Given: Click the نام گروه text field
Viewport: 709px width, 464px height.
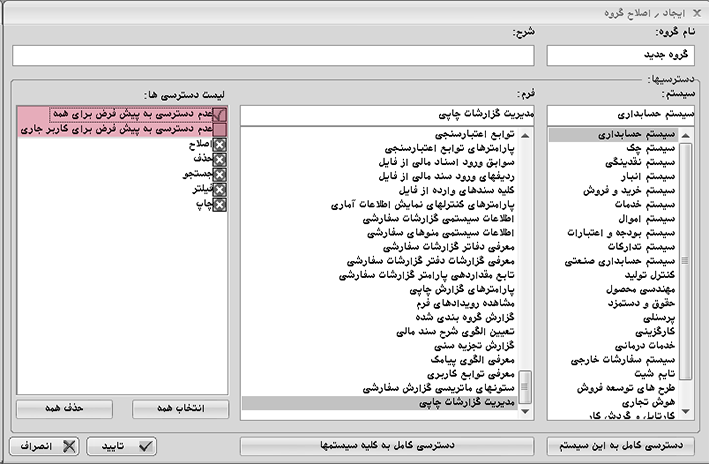Looking at the screenshot, I should [x=622, y=57].
